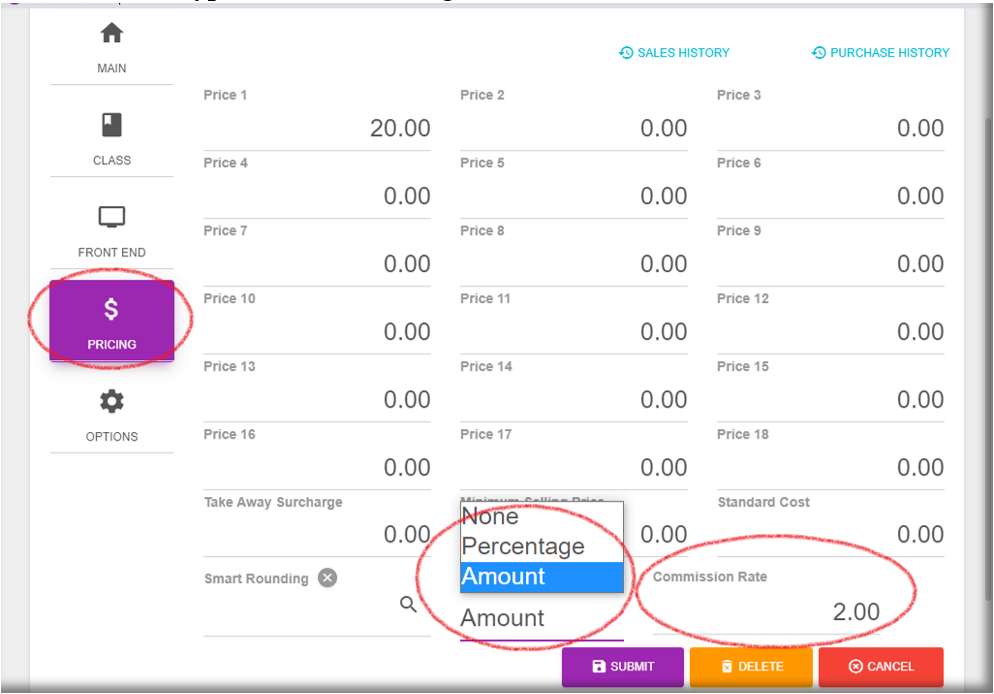Click the Sales History clock icon
The width and height of the screenshot is (994, 694).
626,53
